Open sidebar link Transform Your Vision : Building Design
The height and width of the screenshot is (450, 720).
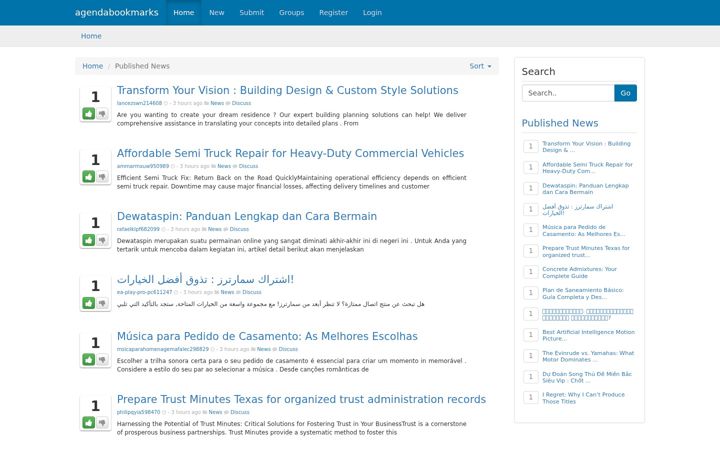click(x=586, y=147)
